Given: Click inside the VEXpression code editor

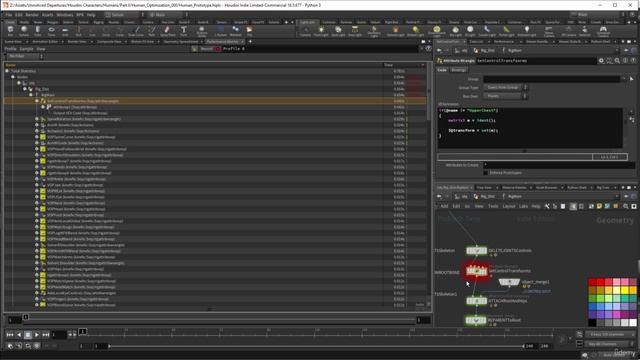Looking at the screenshot, I should (x=530, y=128).
